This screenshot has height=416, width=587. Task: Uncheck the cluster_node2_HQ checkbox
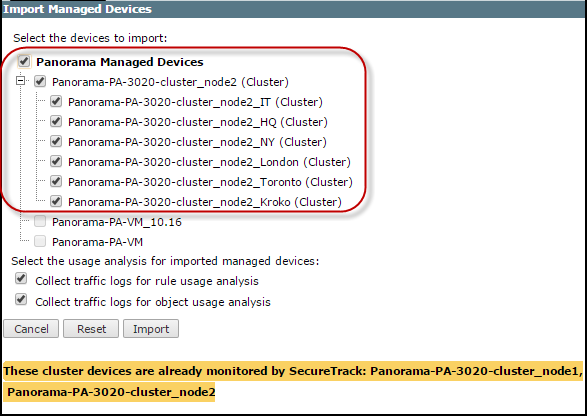(x=56, y=121)
